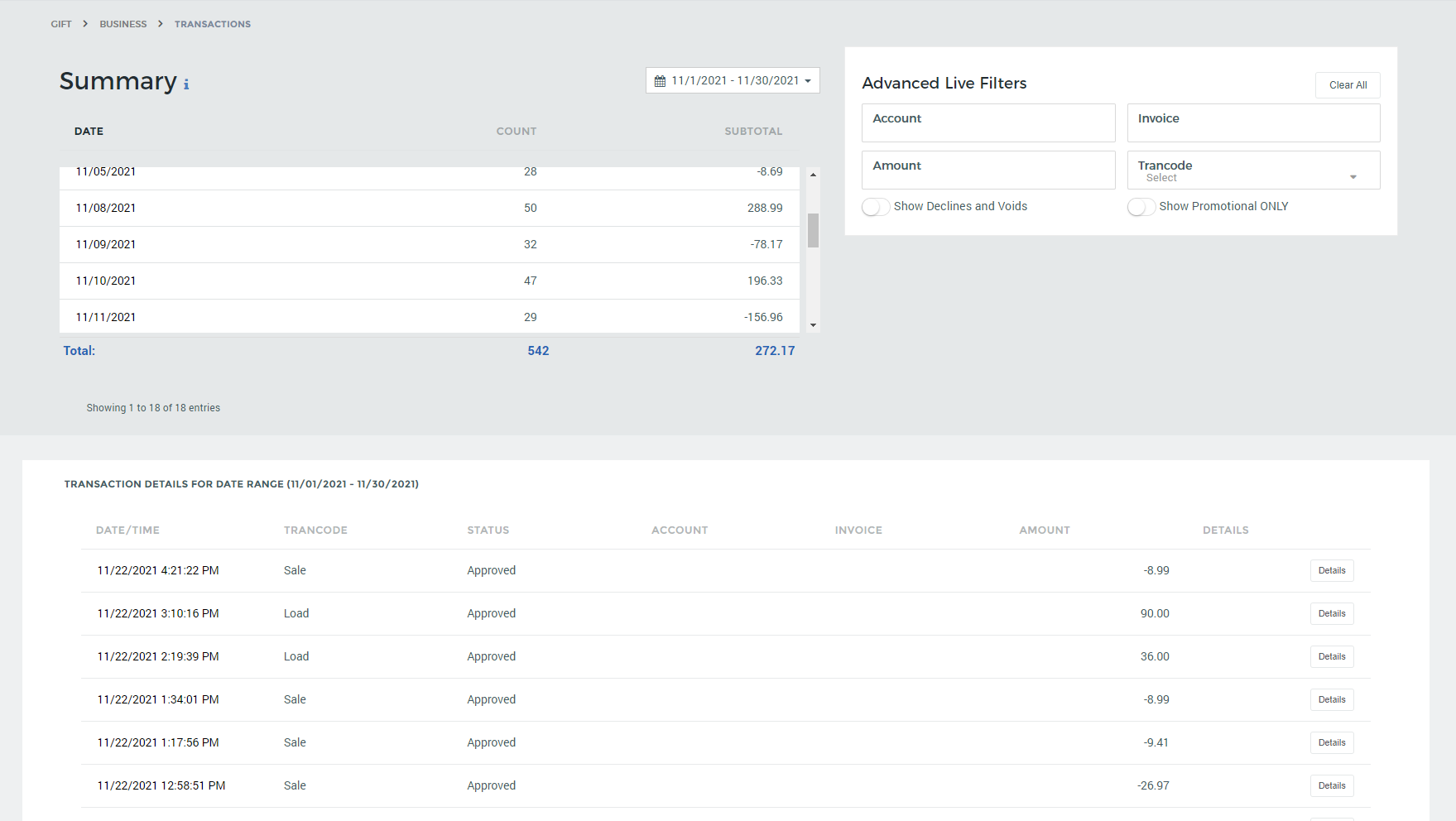View Details for 4:21:22 PM sale
The image size is (1456, 821).
pyautogui.click(x=1331, y=570)
